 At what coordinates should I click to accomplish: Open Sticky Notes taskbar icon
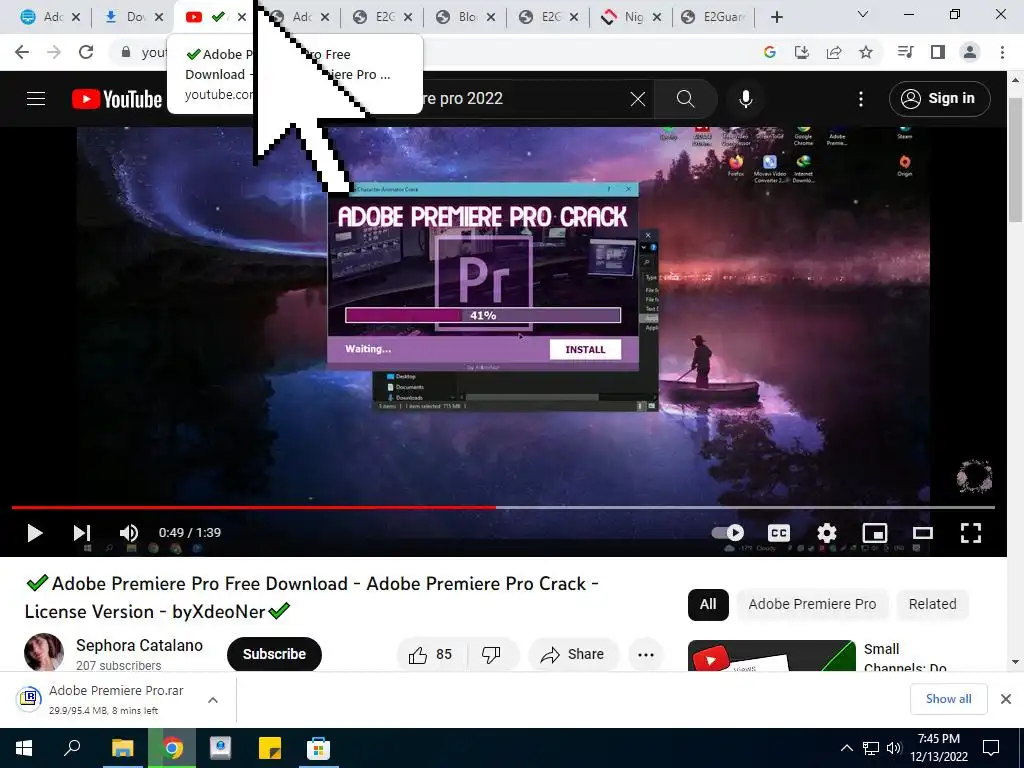tap(270, 748)
